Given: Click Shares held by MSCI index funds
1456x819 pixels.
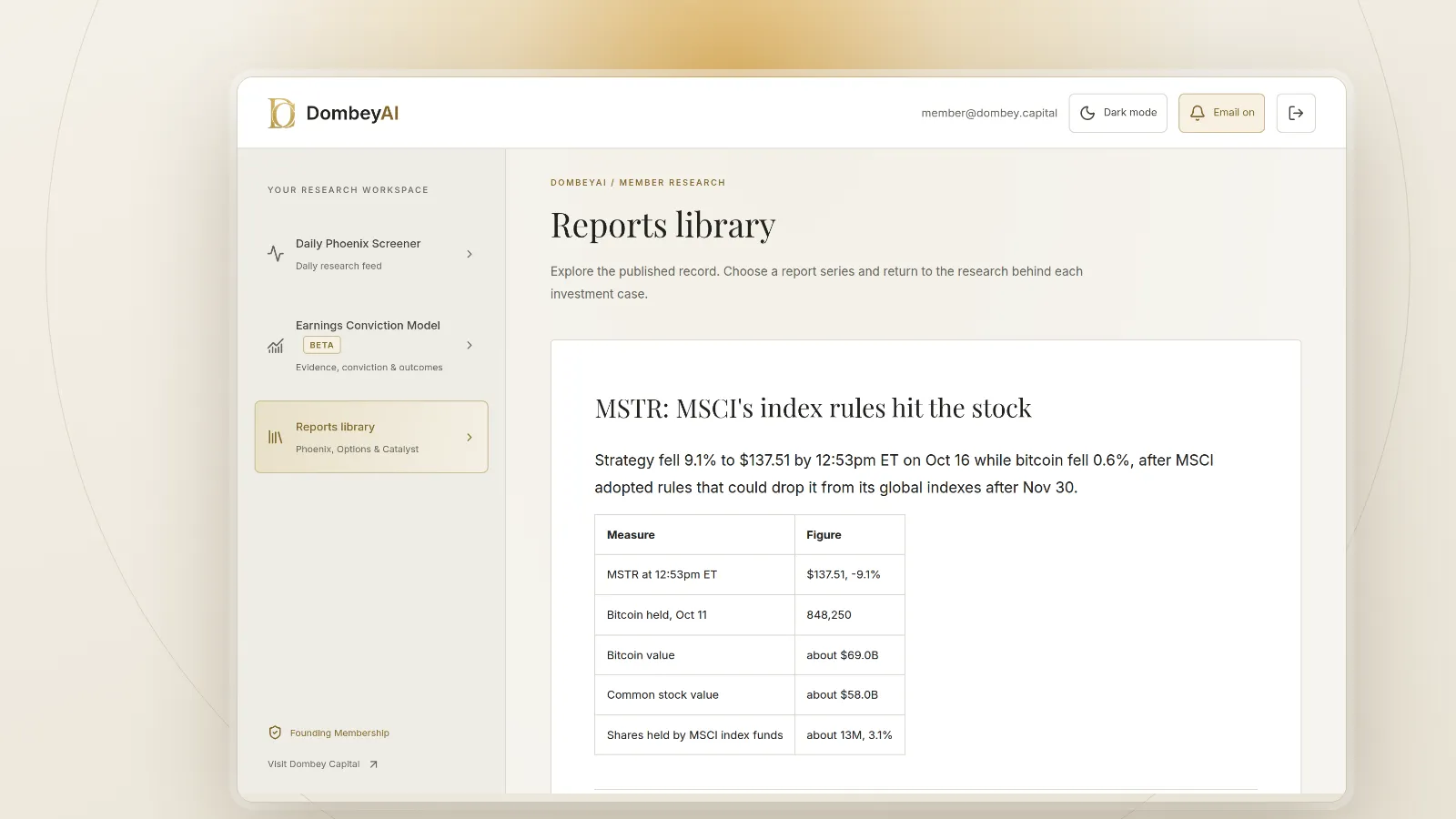Looking at the screenshot, I should pos(694,735).
